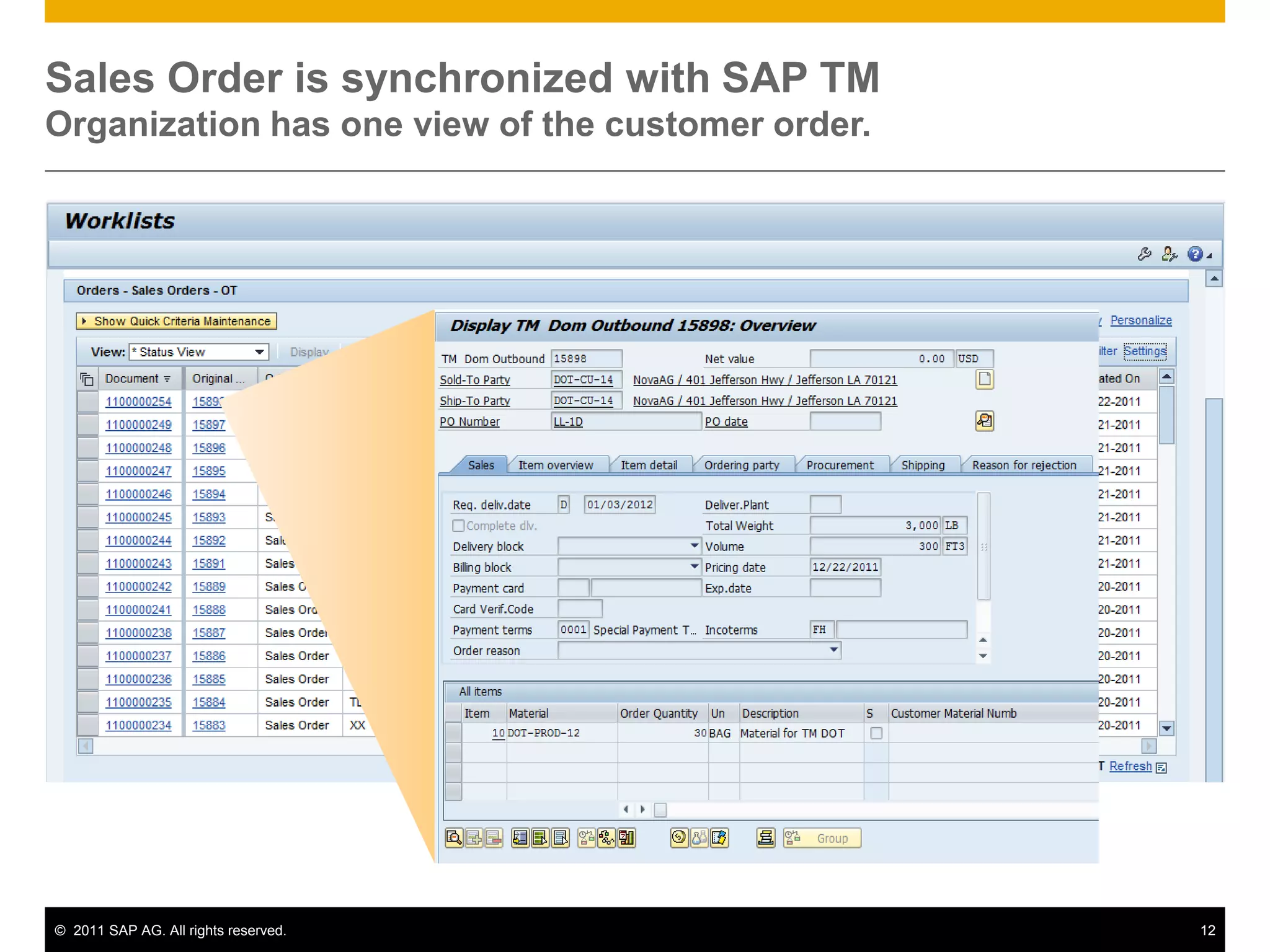The height and width of the screenshot is (952, 1270).
Task: Toggle the S checkbox for item 10
Action: pos(876,733)
